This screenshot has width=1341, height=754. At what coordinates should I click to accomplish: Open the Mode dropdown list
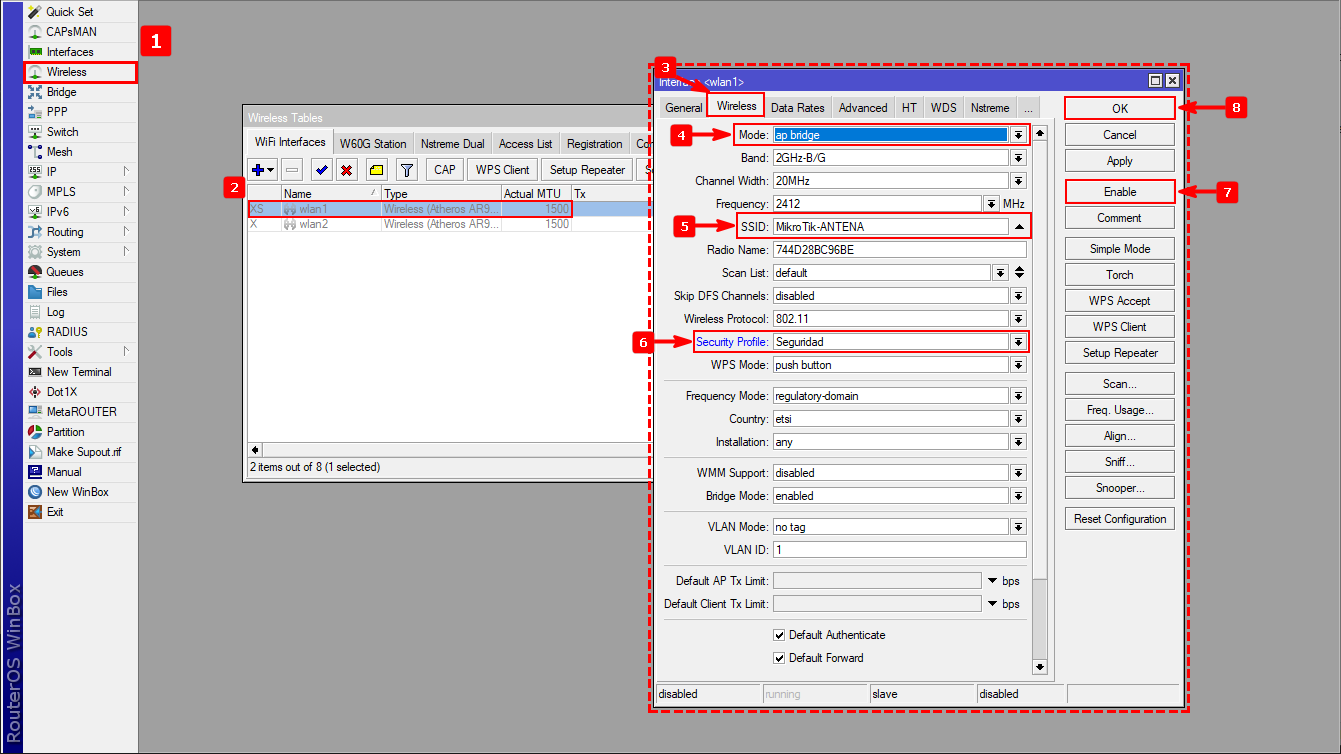pos(1018,135)
